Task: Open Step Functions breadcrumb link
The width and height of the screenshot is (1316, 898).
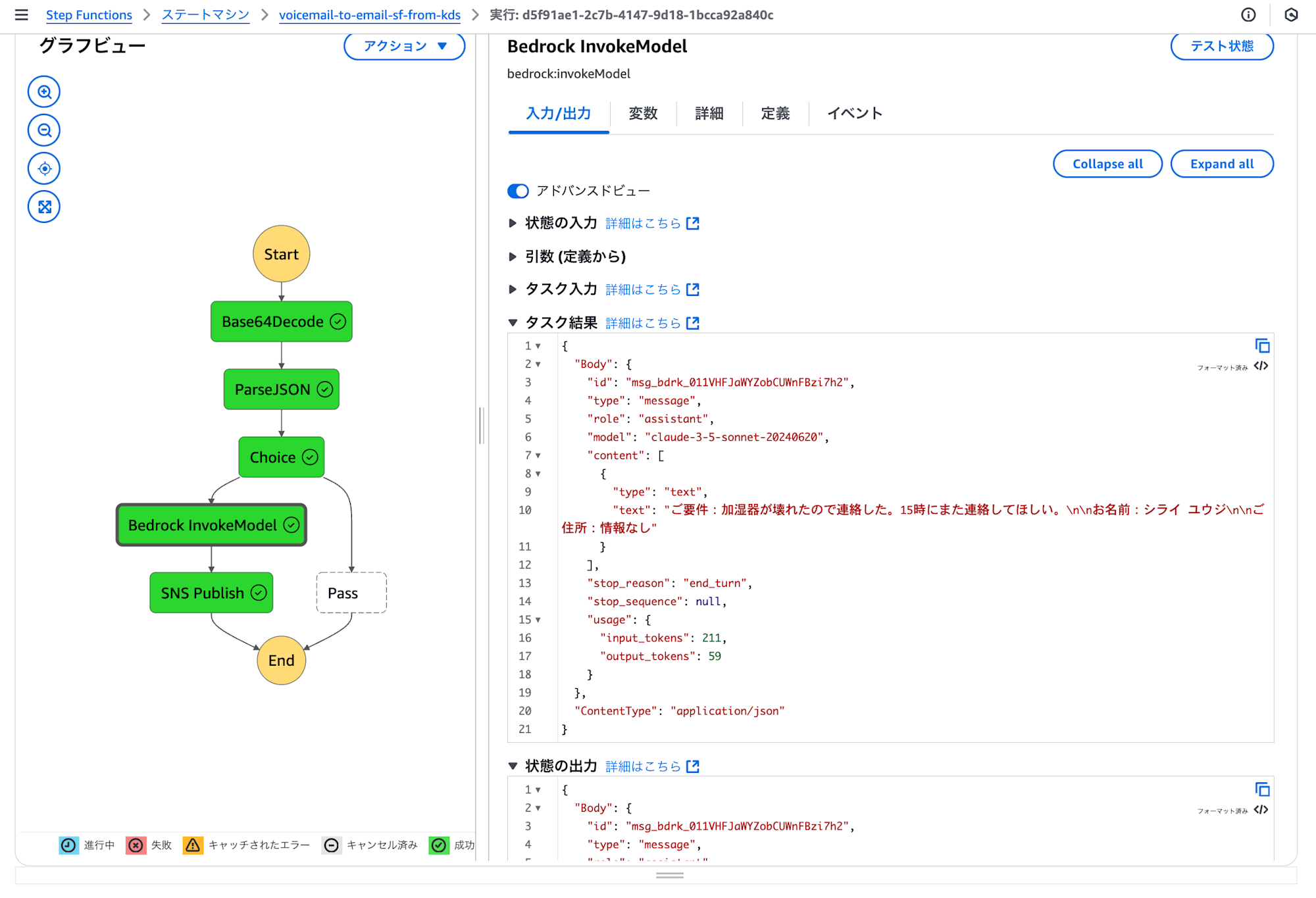Action: pos(89,15)
